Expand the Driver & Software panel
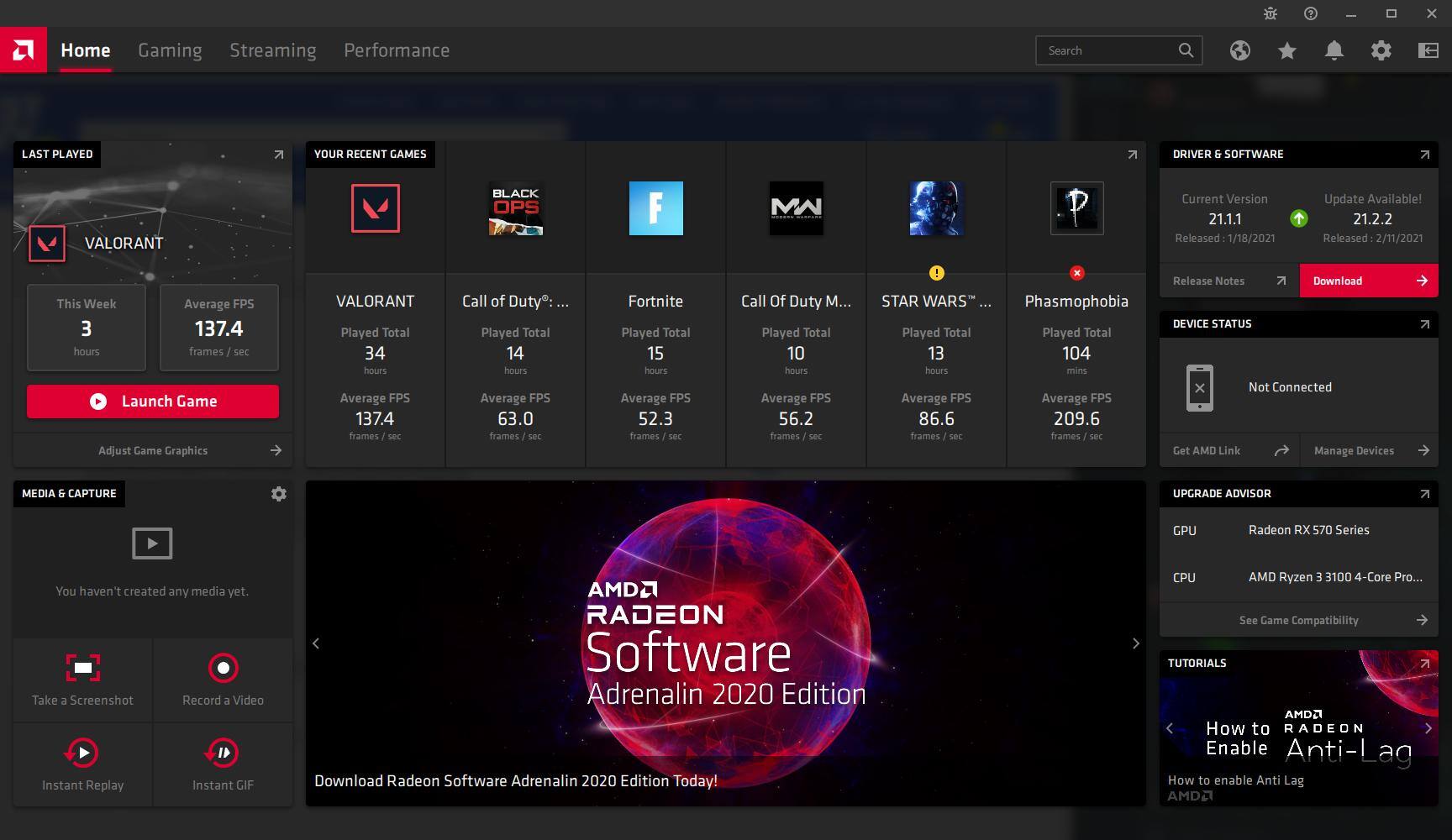Screen dimensions: 1452x840 [x=1424, y=155]
